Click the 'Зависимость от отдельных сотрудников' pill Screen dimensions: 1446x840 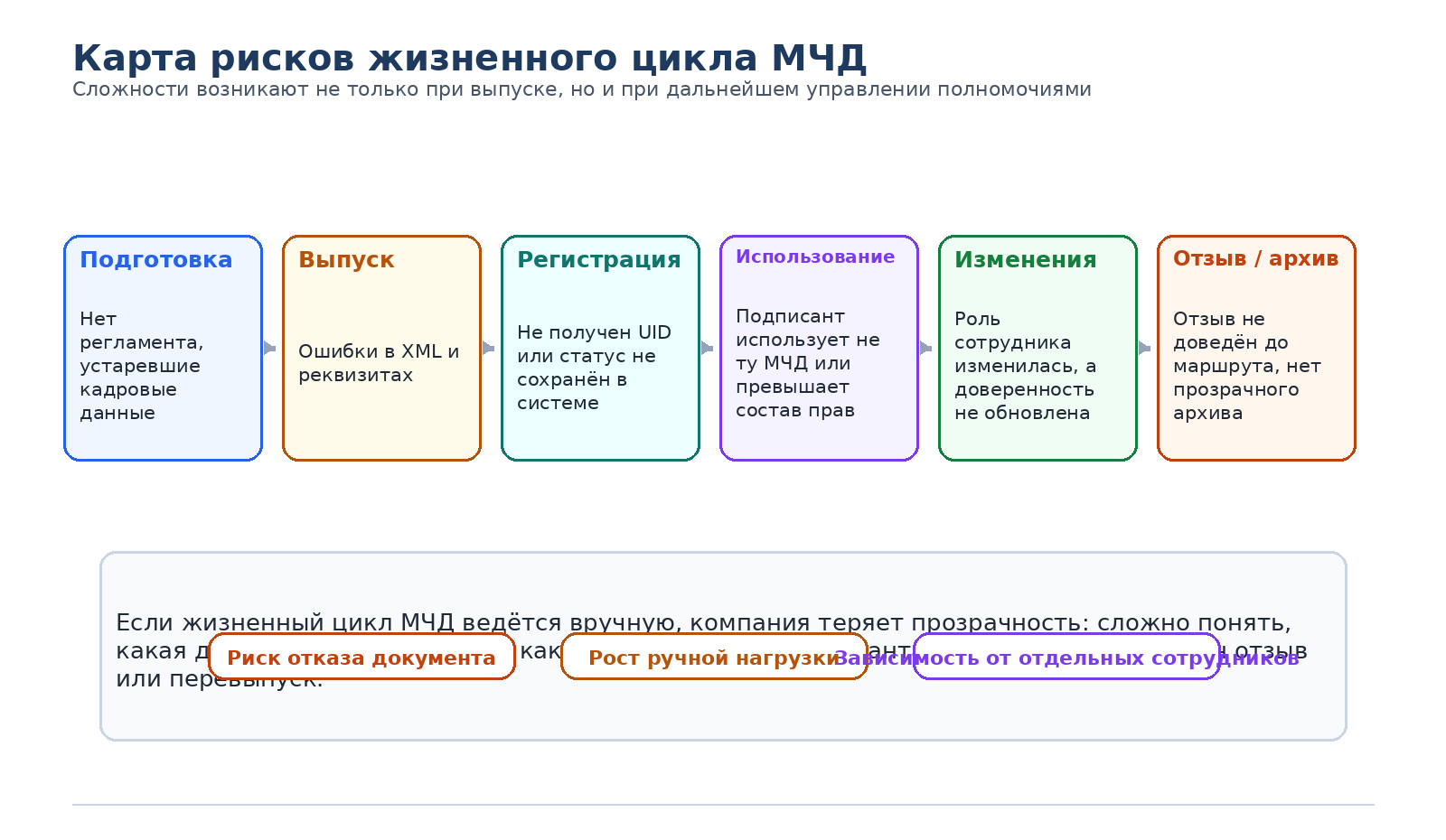(x=1066, y=657)
